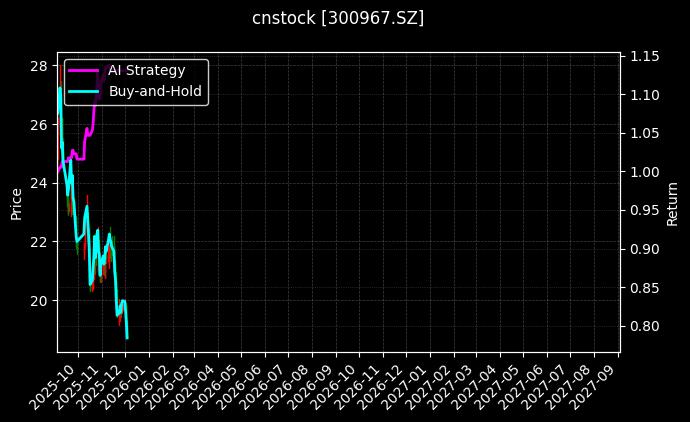Click the 1.15 return tick label

(x=643, y=57)
